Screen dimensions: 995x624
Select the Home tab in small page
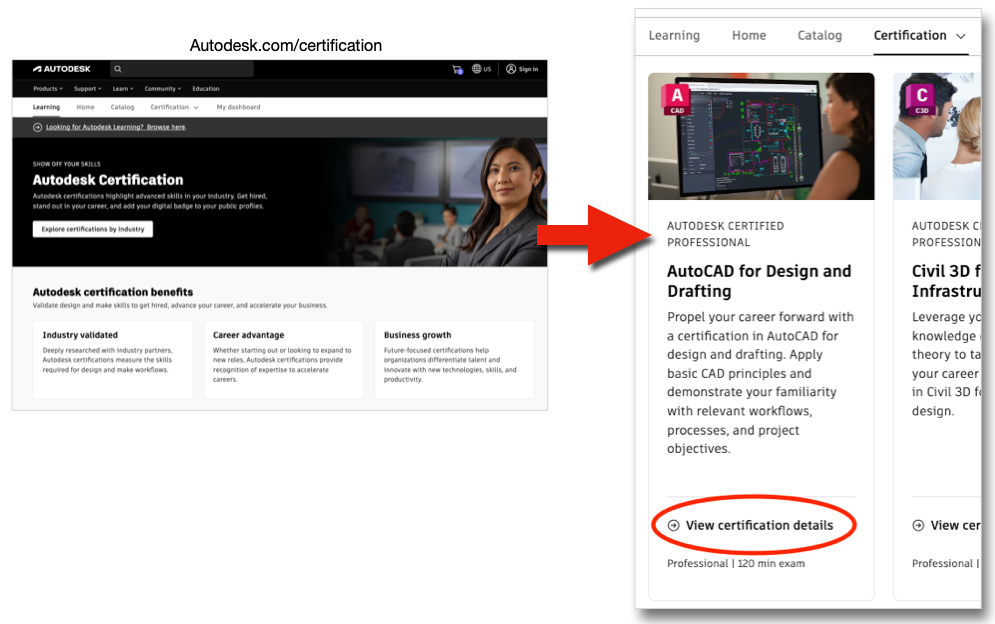(85, 107)
